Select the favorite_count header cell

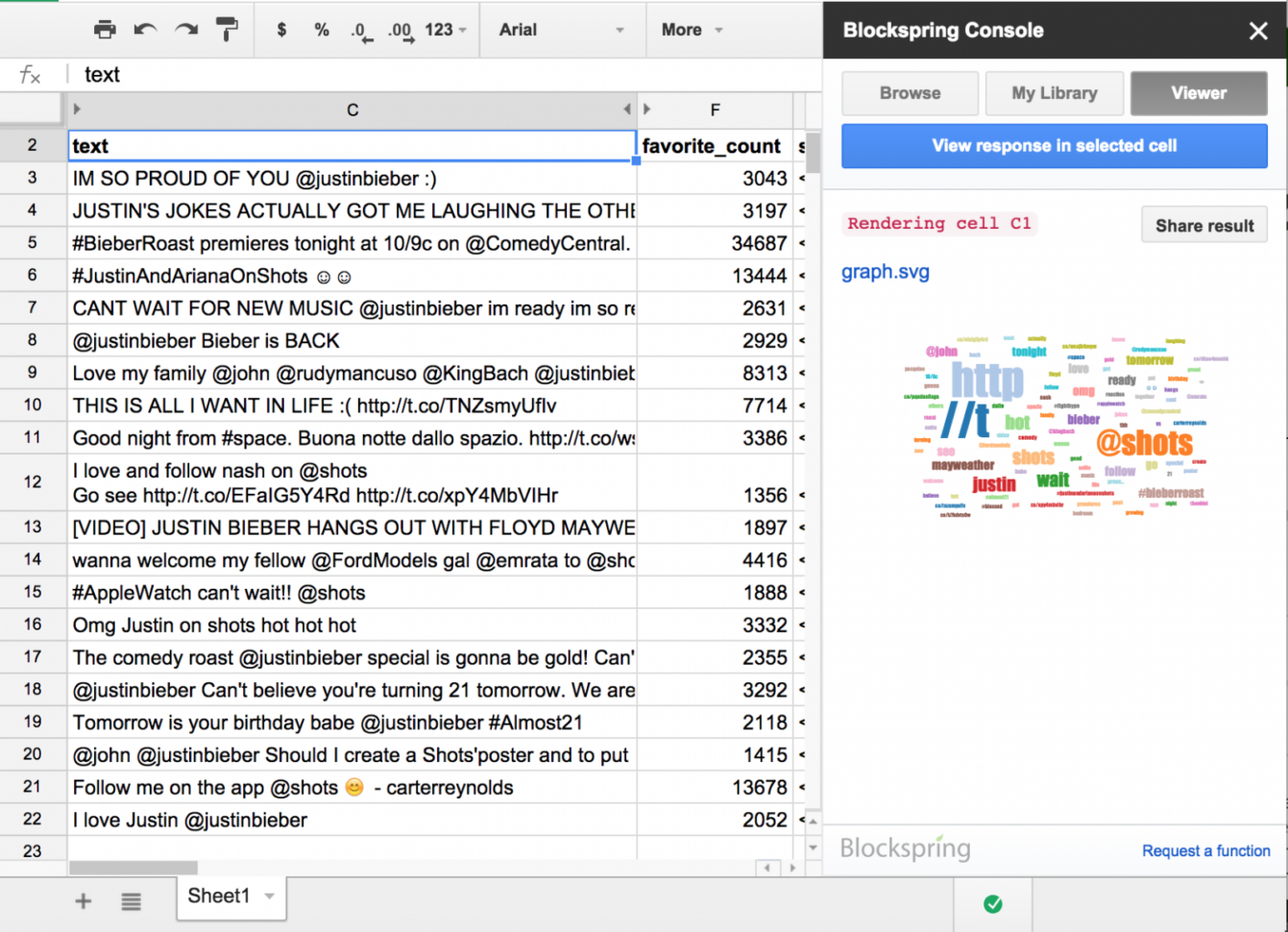tap(716, 146)
